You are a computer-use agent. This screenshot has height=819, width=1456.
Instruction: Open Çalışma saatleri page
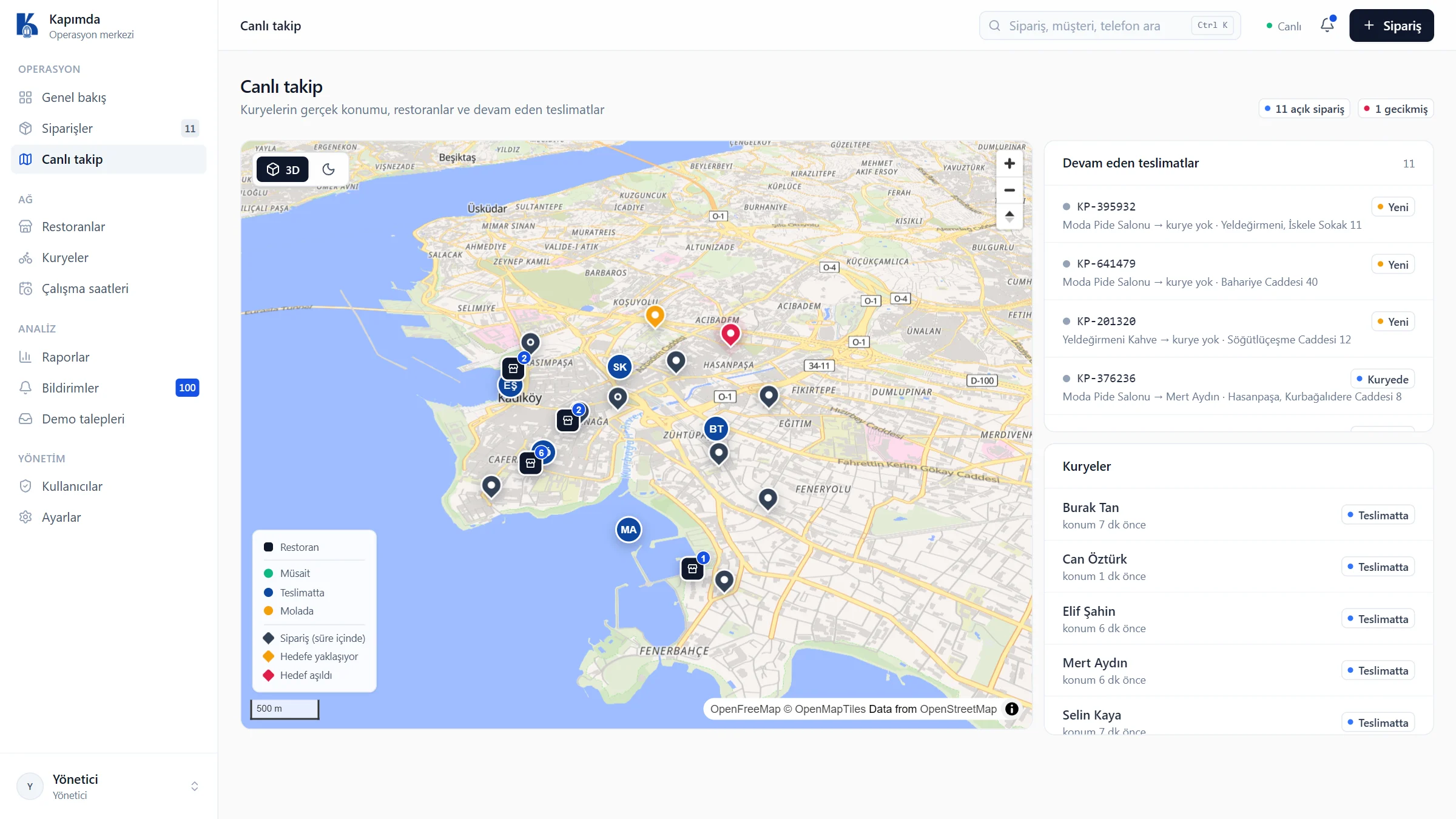click(x=109, y=289)
